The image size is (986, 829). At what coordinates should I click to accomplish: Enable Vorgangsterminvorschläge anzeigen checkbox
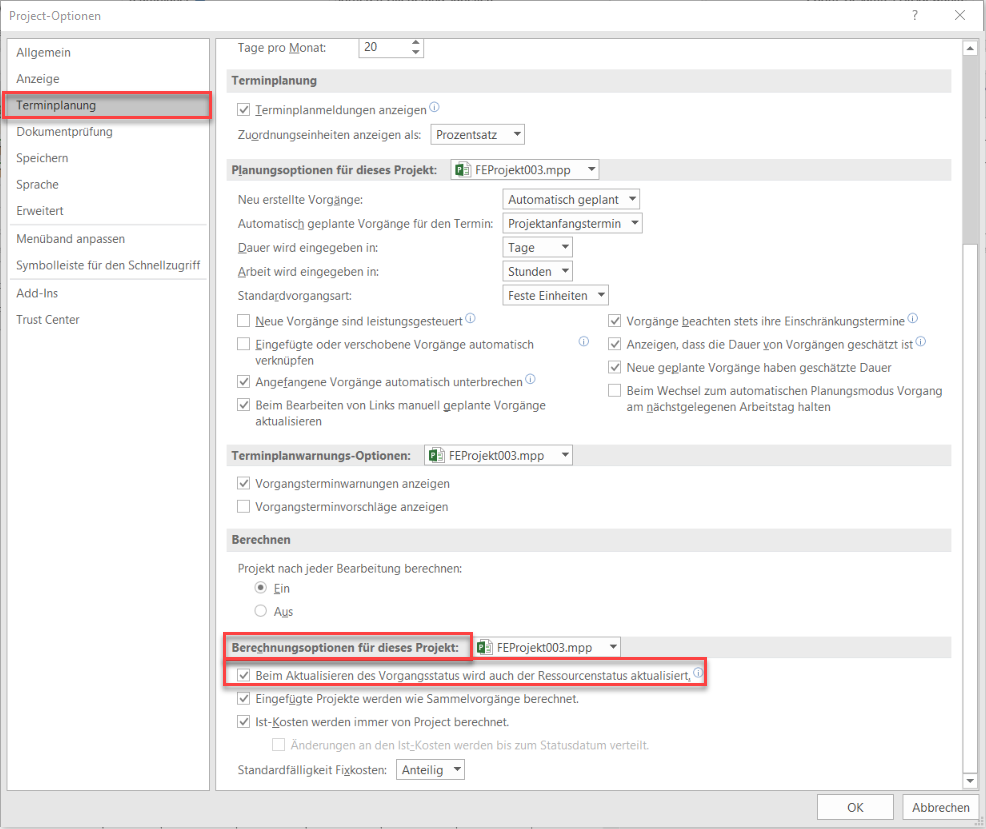point(244,507)
